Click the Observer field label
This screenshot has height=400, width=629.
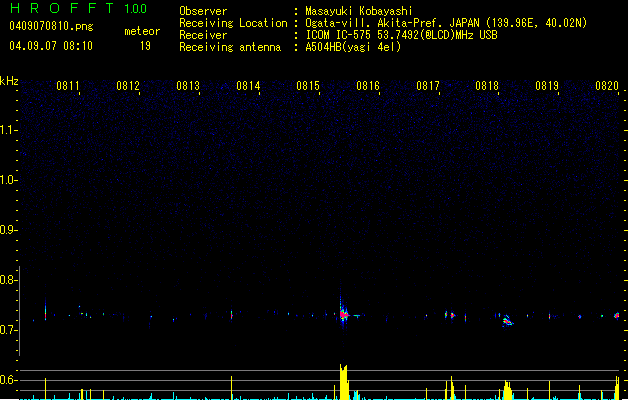click(203, 11)
